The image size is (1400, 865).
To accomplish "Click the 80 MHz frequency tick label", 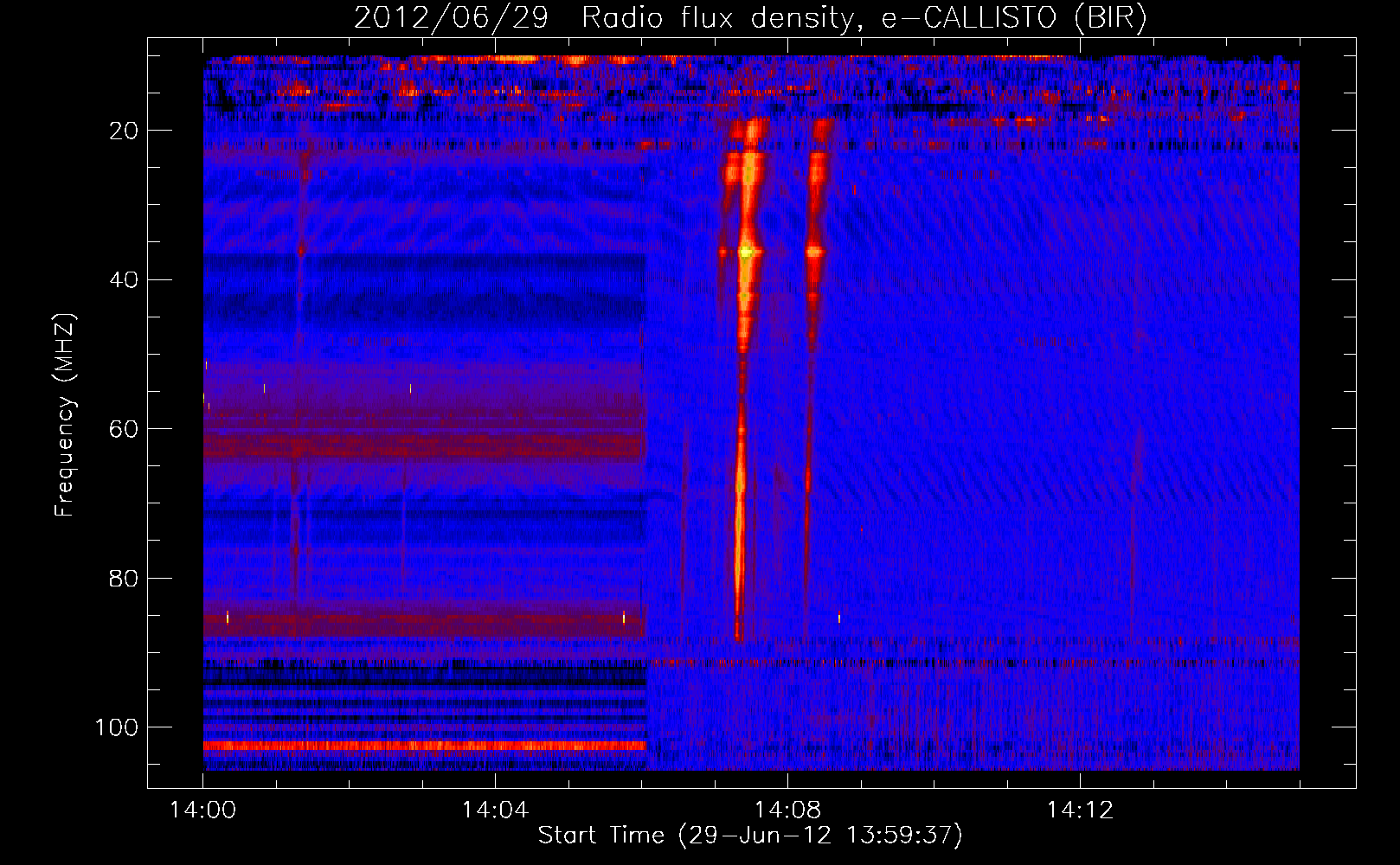I will (125, 579).
